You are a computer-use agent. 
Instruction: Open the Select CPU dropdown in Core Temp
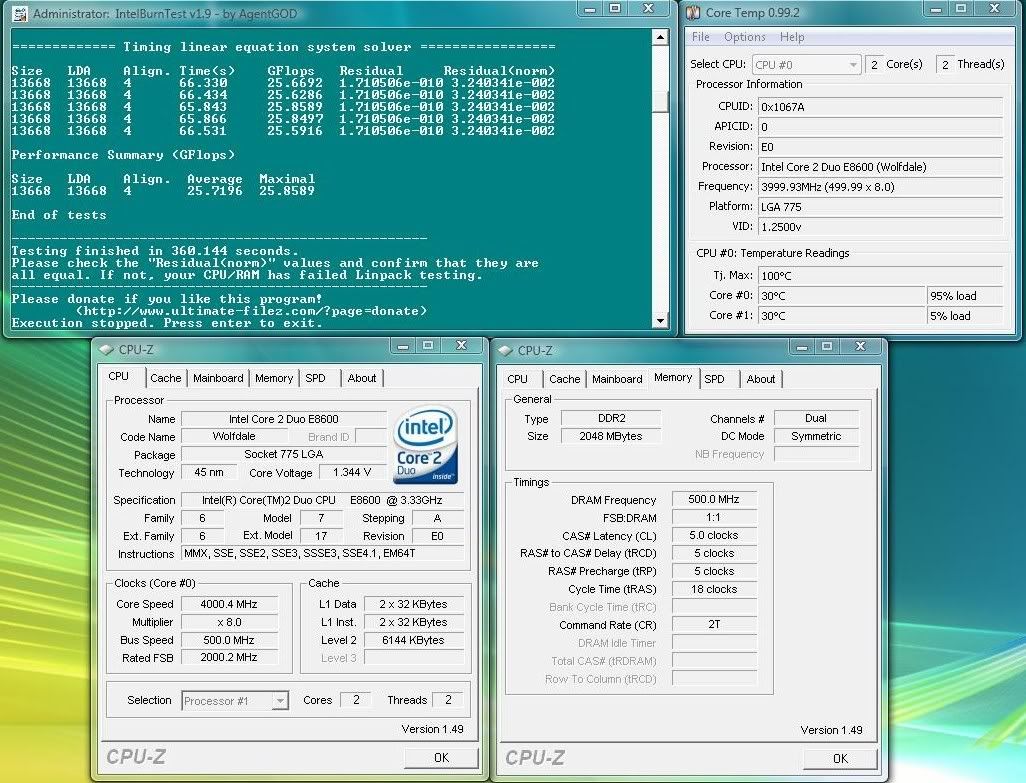tap(805, 65)
